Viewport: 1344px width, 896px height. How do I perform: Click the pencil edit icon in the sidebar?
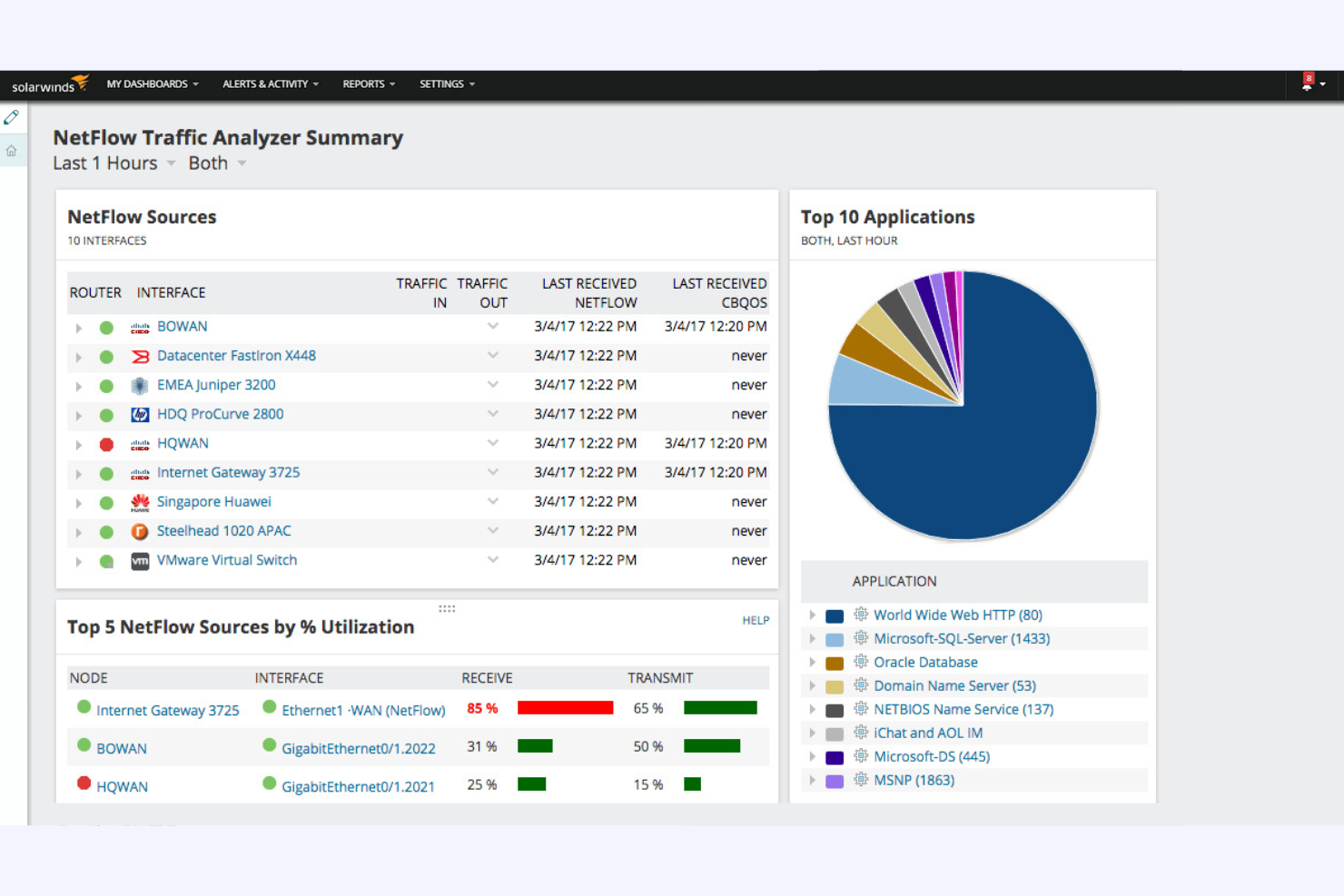(12, 117)
